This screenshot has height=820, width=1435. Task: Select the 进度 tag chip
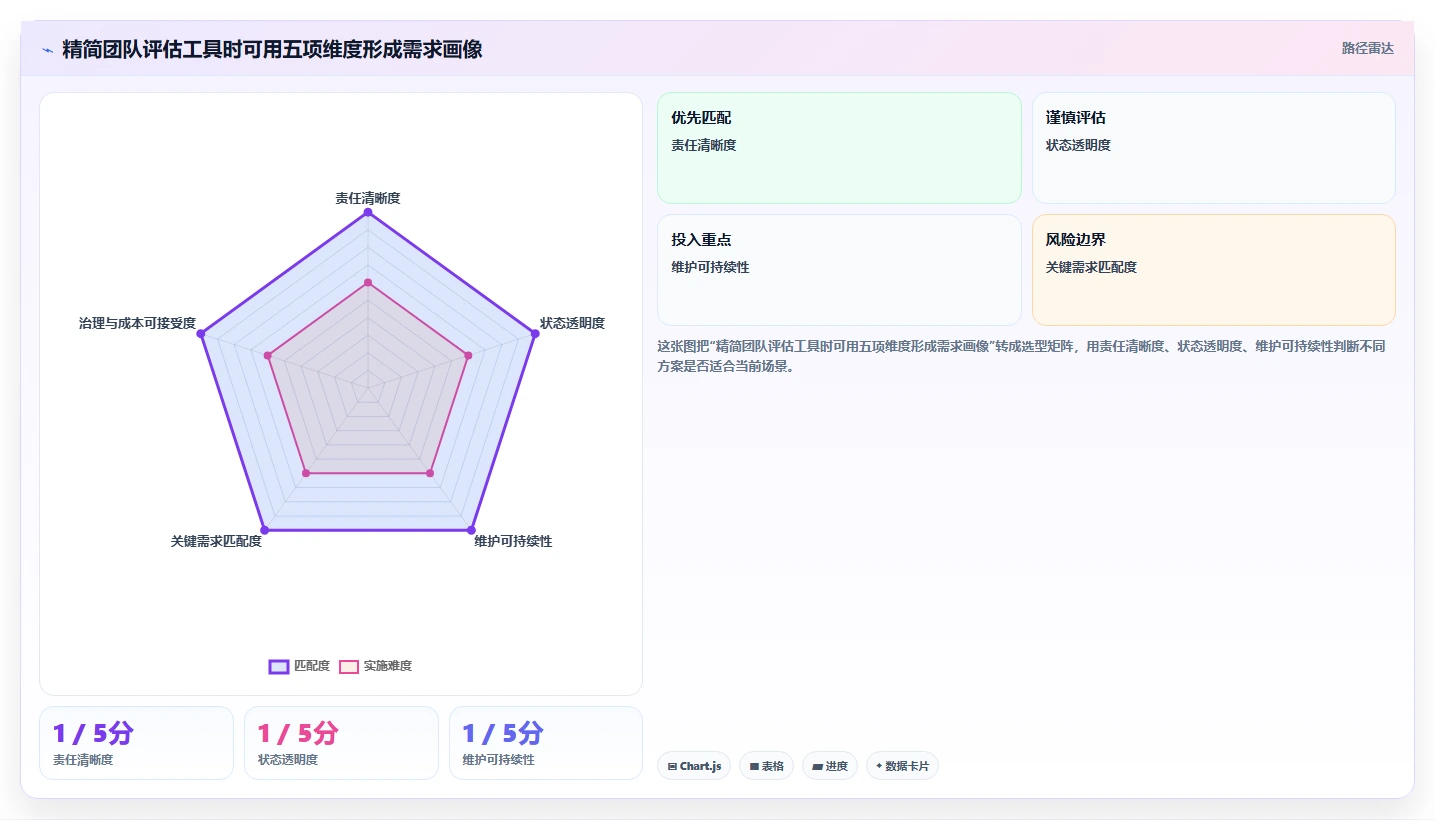pyautogui.click(x=830, y=766)
